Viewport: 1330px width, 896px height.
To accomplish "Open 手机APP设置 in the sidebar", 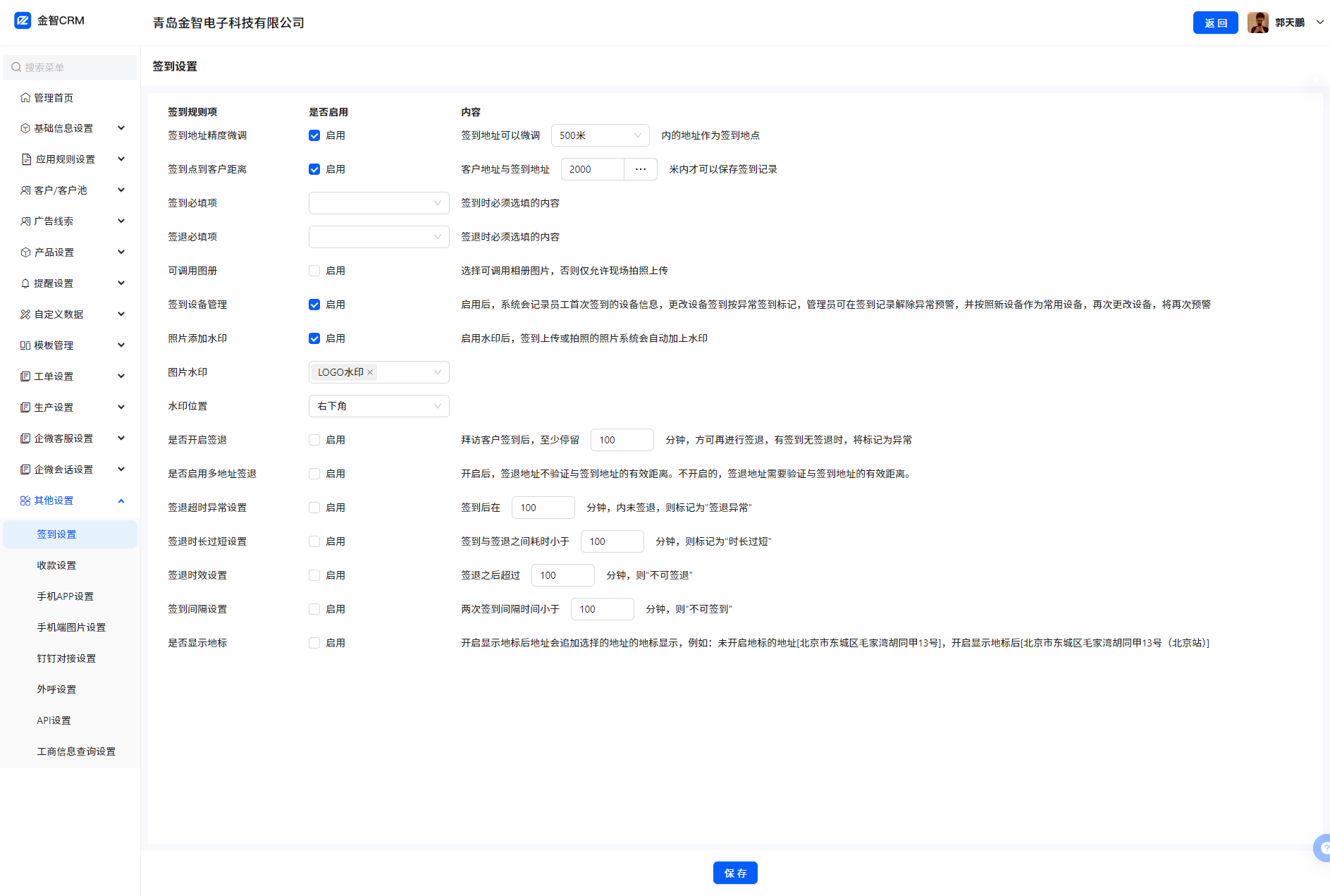I will click(65, 596).
